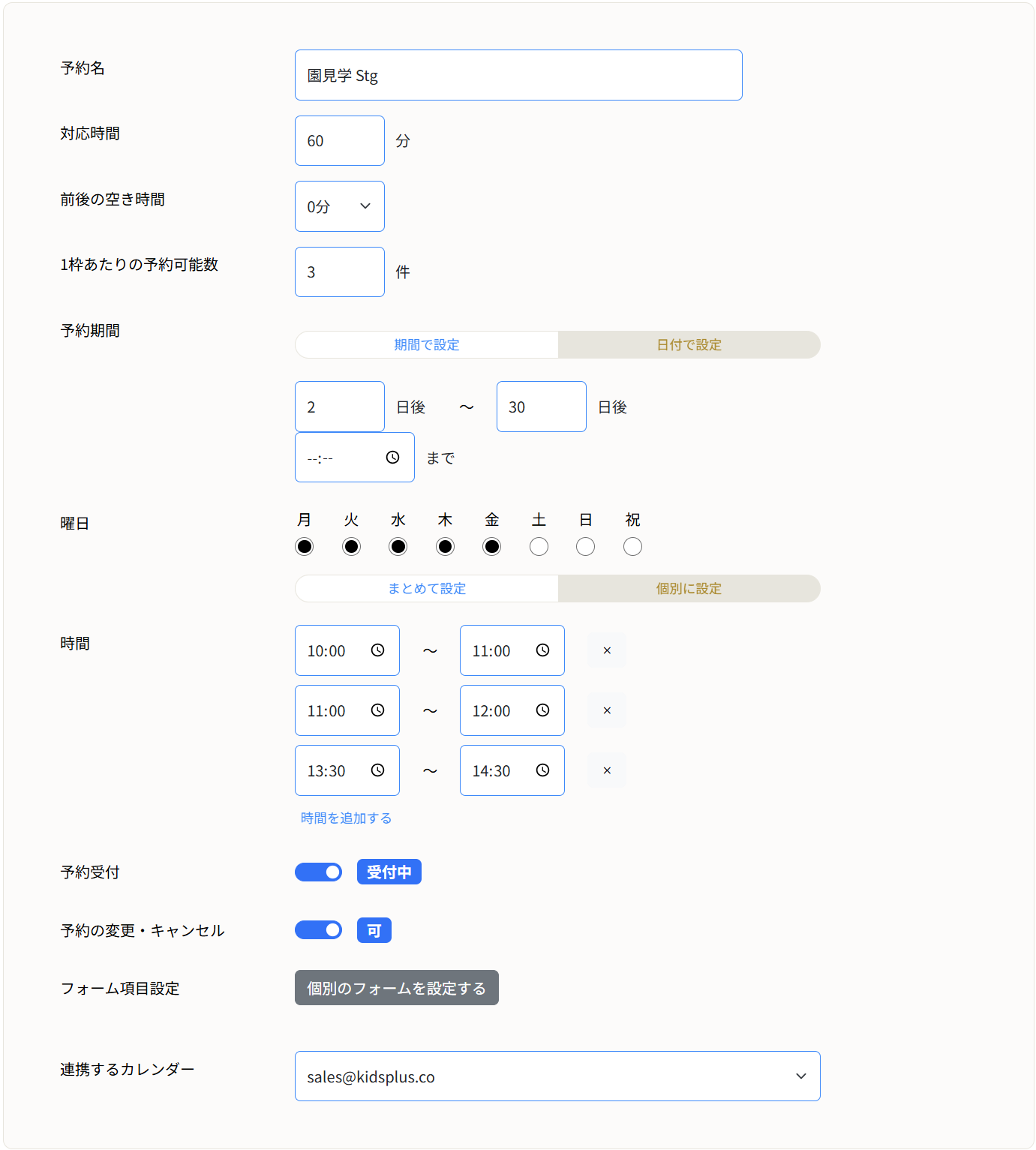
Task: Open the clock picker on the 14:30 end time
Action: 543,770
